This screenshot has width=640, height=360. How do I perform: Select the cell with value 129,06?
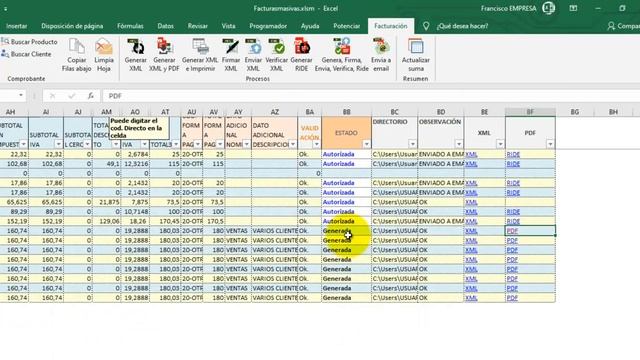point(107,221)
